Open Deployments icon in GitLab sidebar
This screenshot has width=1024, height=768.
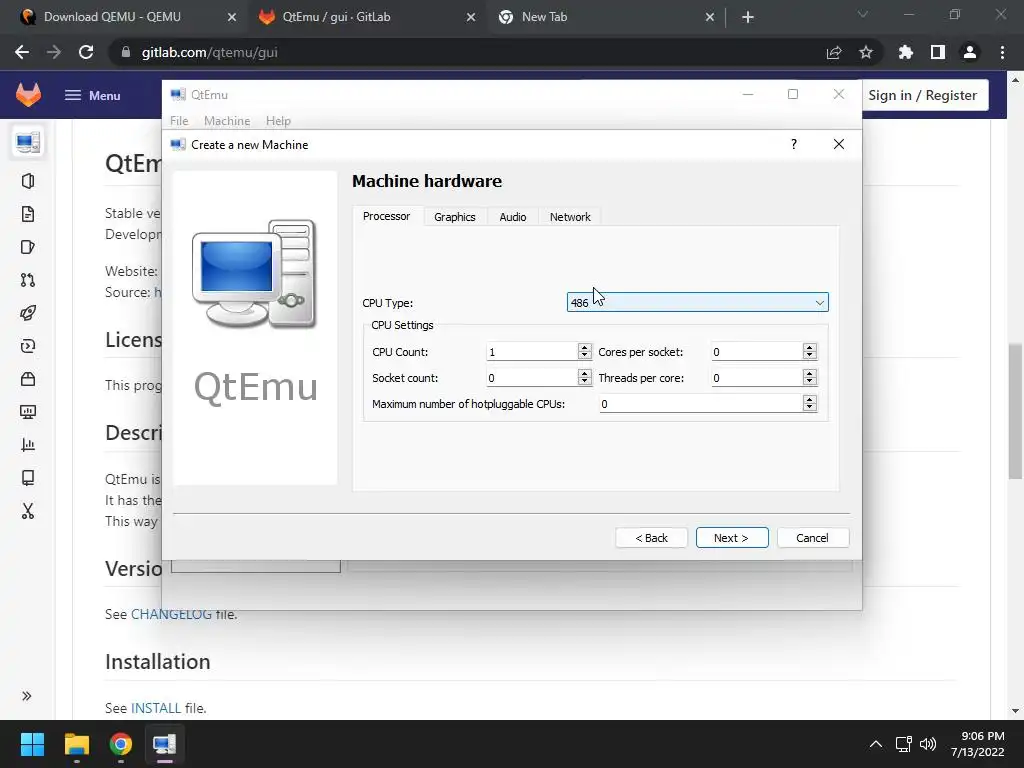pyautogui.click(x=28, y=346)
